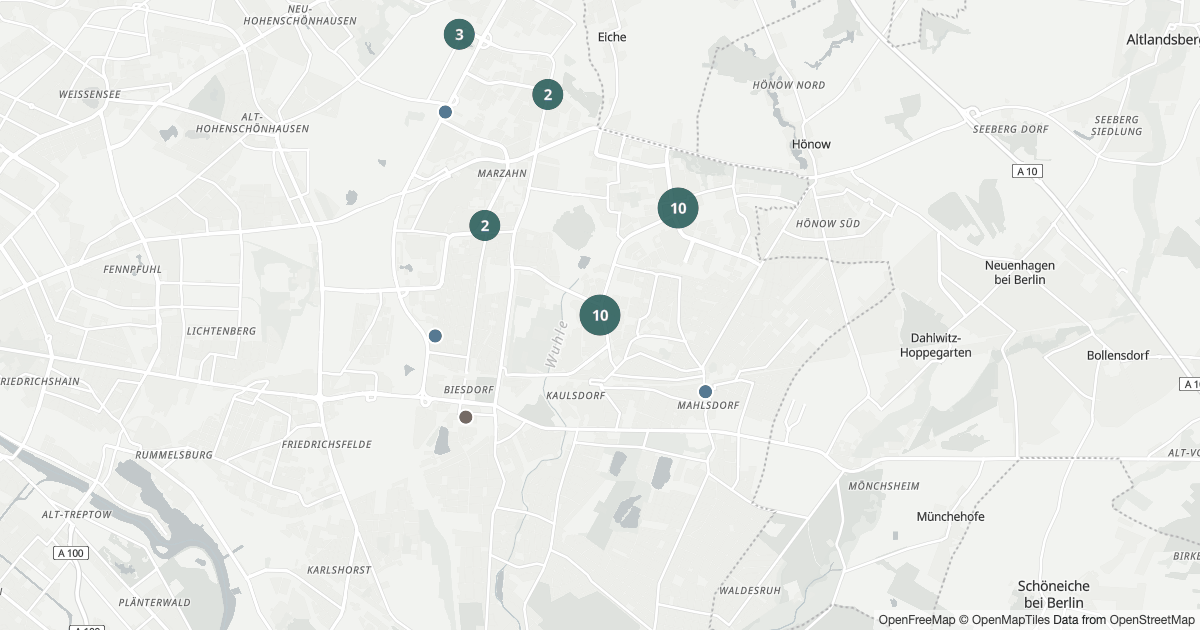Click the Mönchsheim label

coord(883,485)
